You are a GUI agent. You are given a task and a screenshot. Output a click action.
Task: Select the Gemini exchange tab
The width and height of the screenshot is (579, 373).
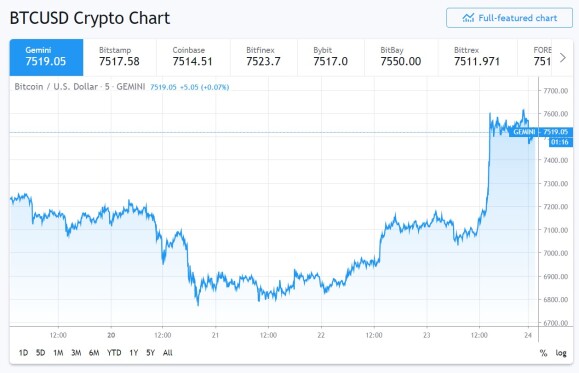pyautogui.click(x=47, y=57)
